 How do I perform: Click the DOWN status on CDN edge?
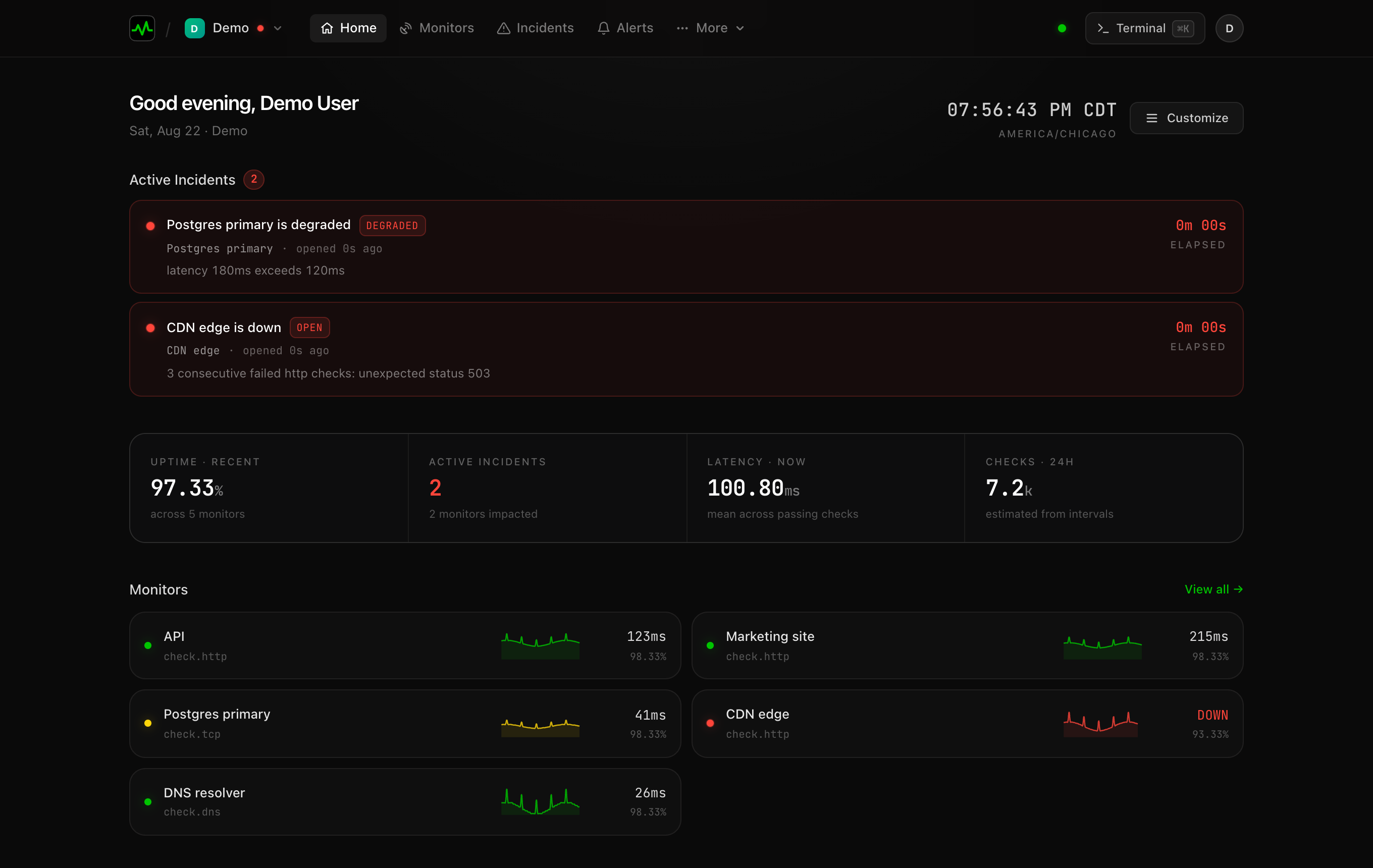tap(1212, 715)
